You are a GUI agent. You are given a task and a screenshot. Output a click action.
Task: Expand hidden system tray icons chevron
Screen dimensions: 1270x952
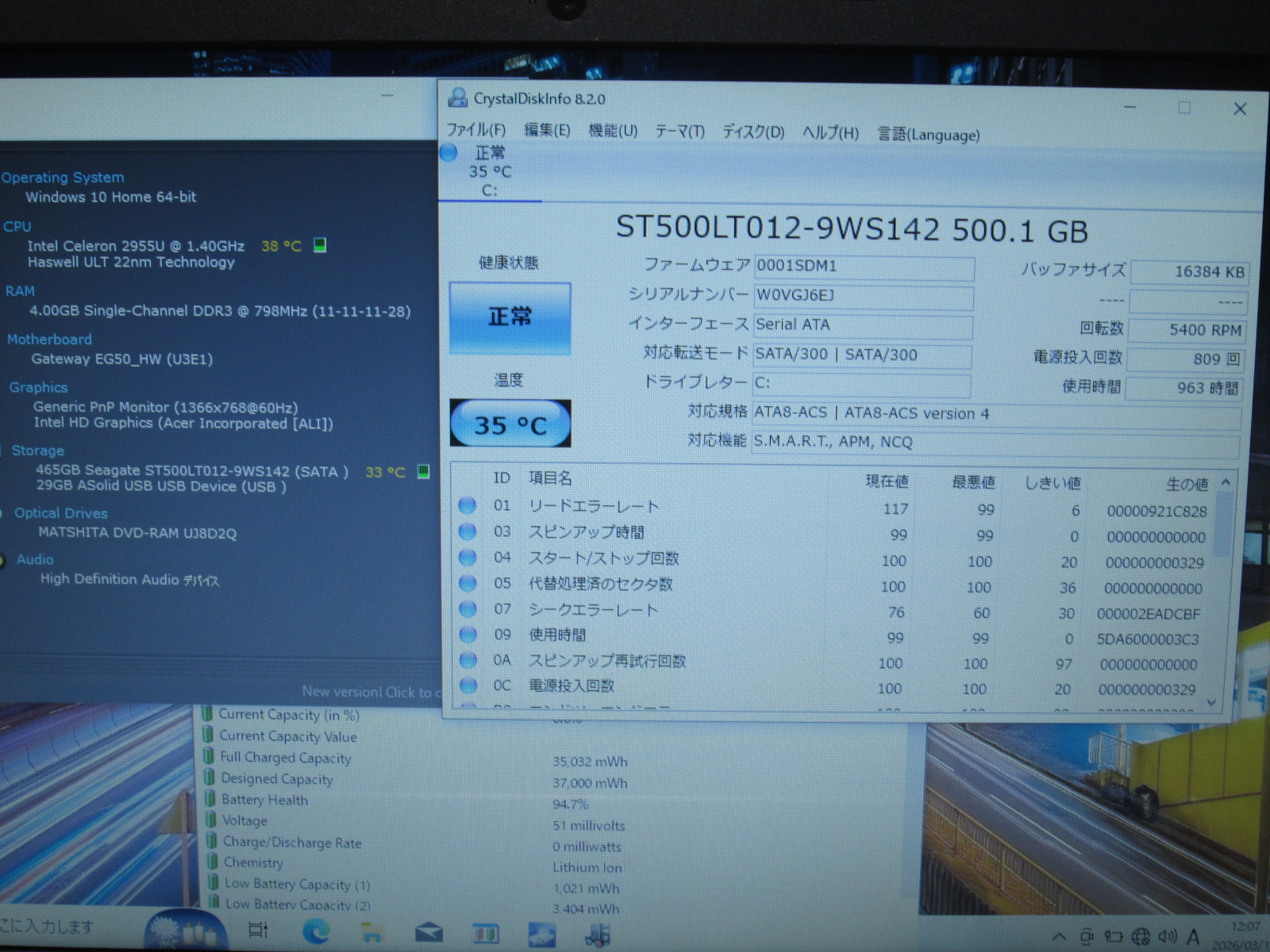pyautogui.click(x=1059, y=937)
